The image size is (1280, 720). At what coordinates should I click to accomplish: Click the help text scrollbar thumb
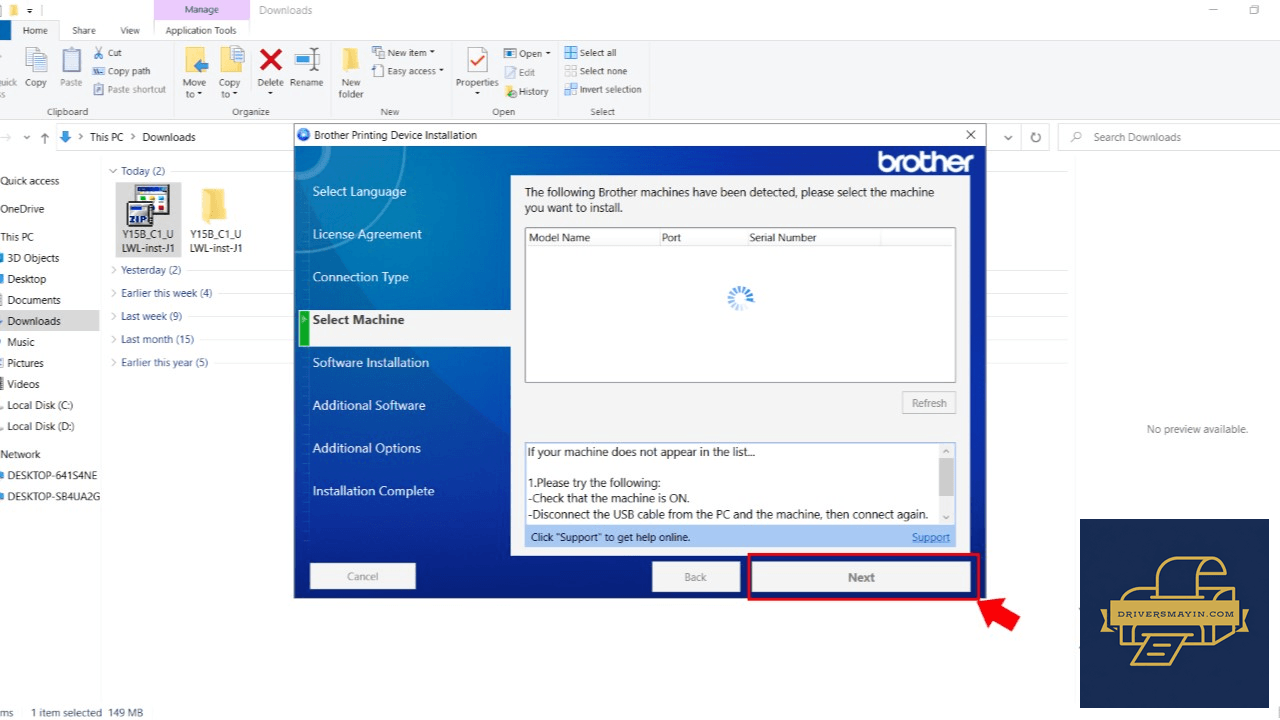click(946, 477)
